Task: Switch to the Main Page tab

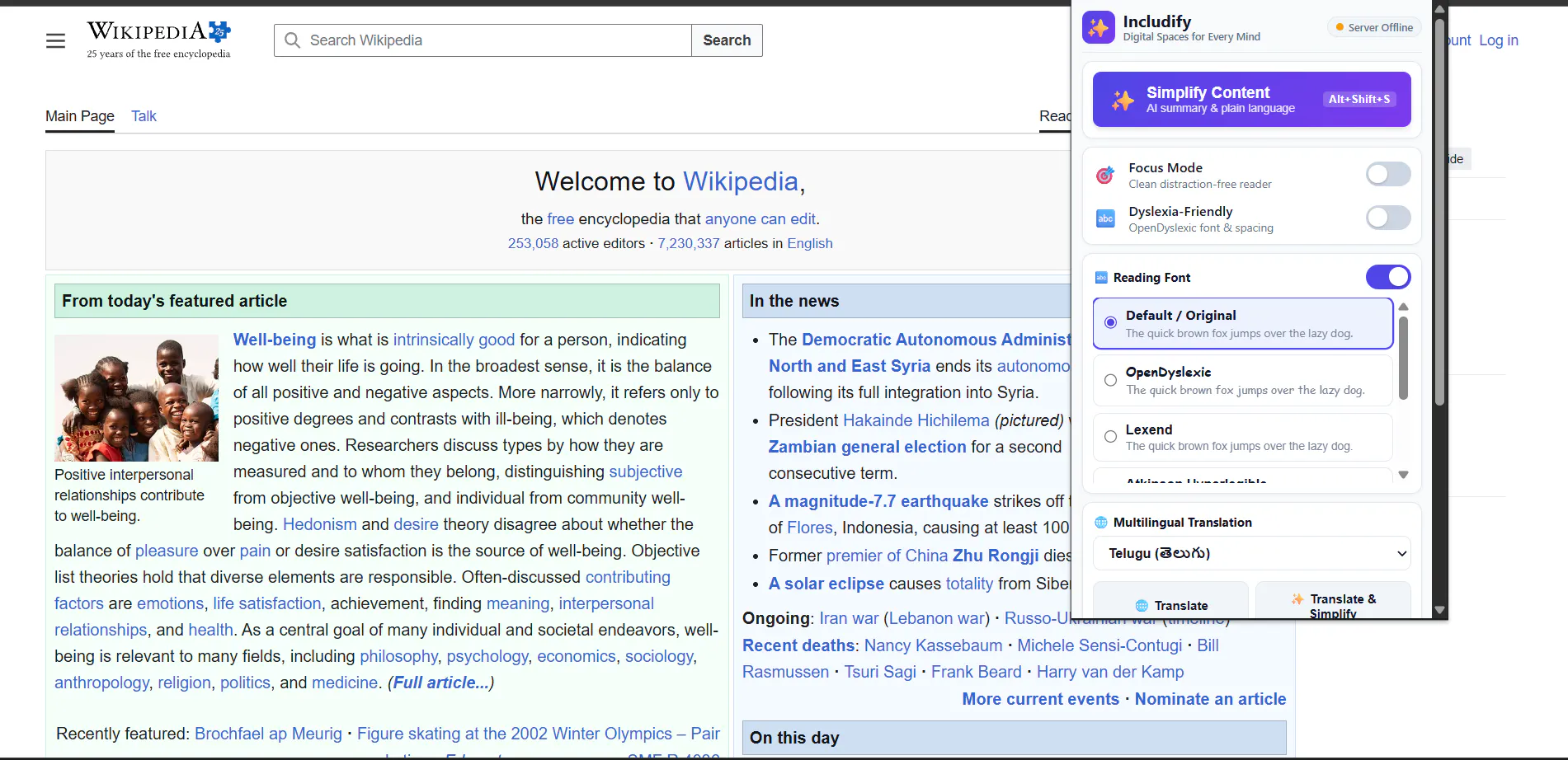Action: (x=80, y=116)
